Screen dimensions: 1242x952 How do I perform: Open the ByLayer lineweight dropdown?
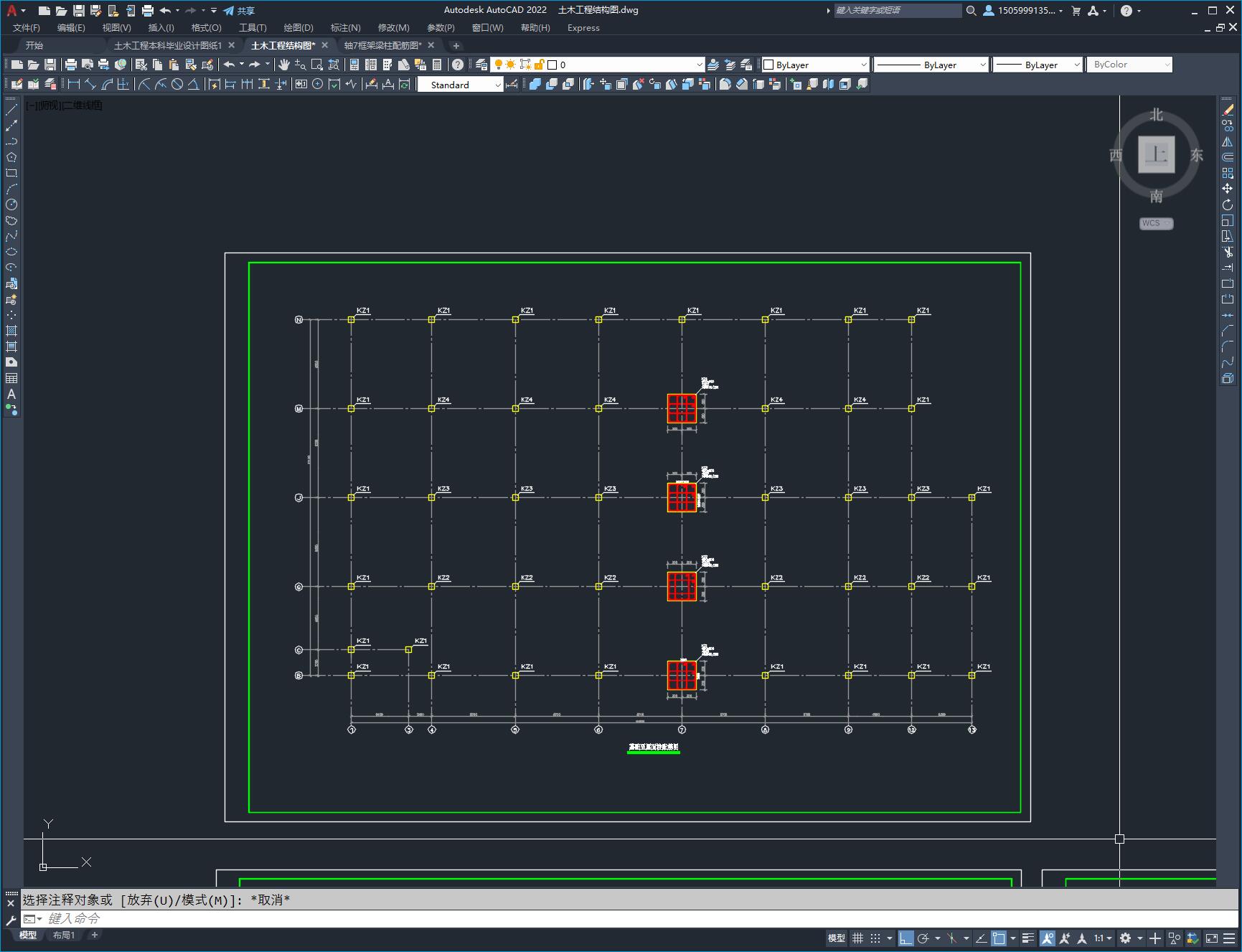pos(1038,65)
